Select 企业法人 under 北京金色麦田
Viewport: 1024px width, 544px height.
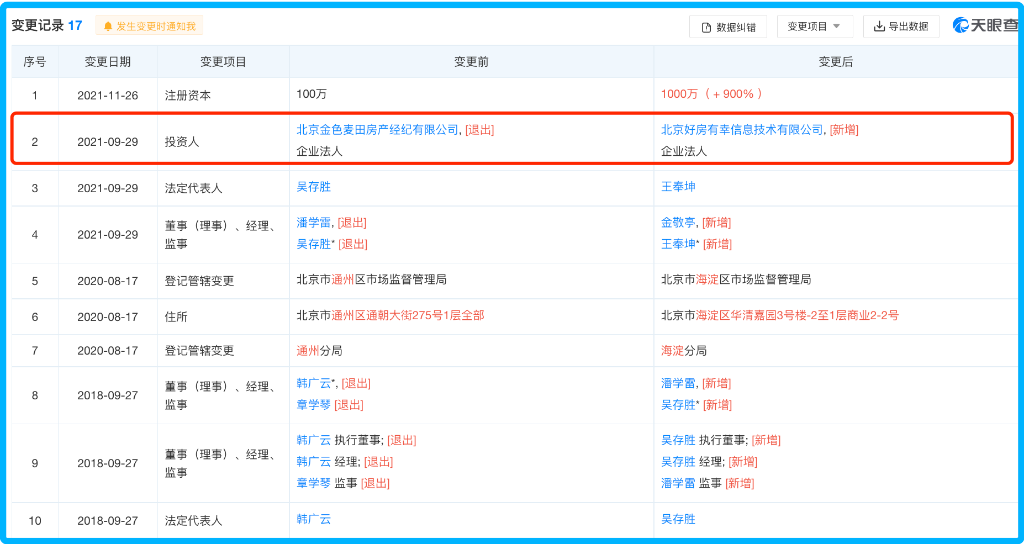tap(319, 151)
